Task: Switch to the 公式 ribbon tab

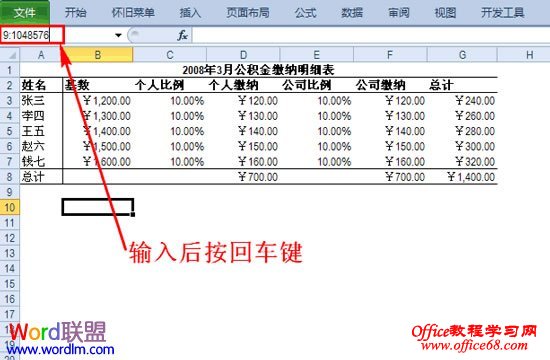Action: 305,13
